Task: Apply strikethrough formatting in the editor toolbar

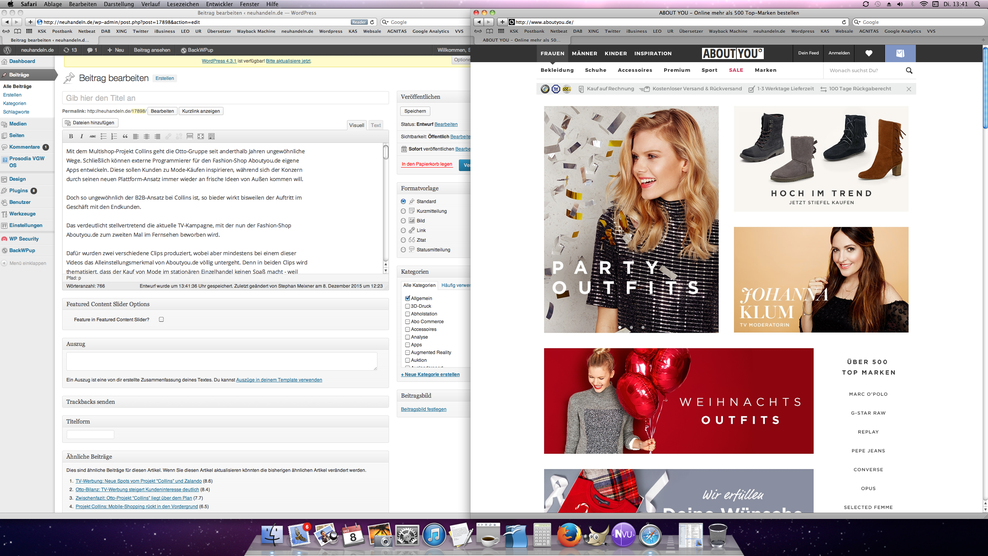Action: (x=93, y=136)
